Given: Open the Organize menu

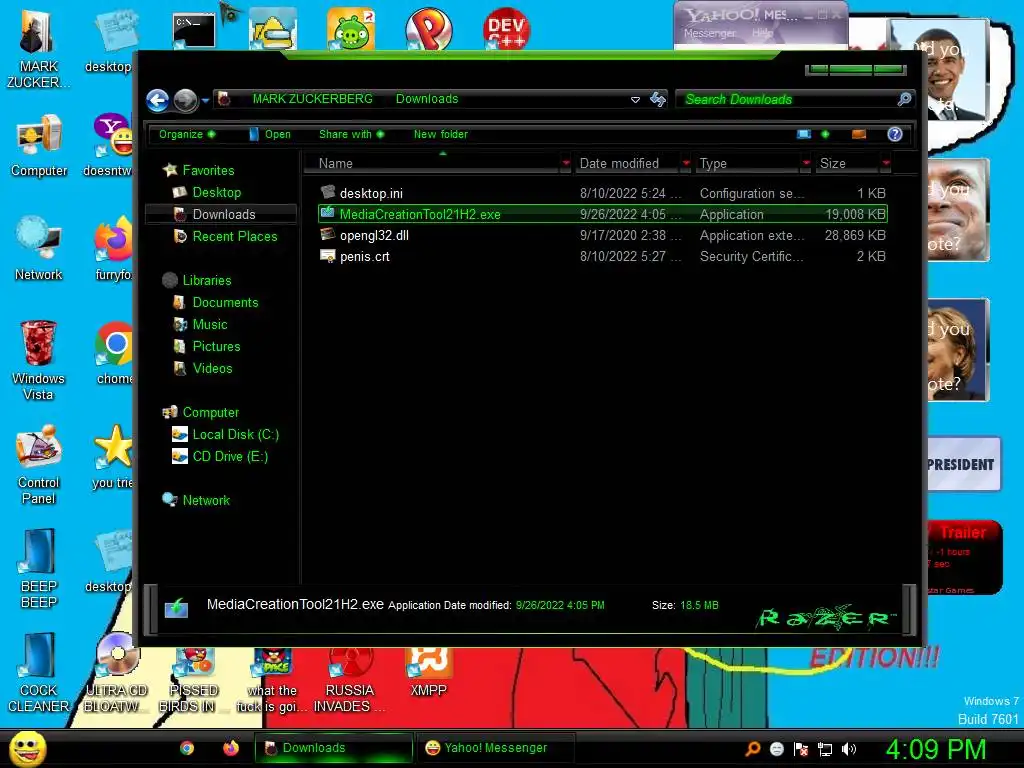Looking at the screenshot, I should [x=187, y=134].
